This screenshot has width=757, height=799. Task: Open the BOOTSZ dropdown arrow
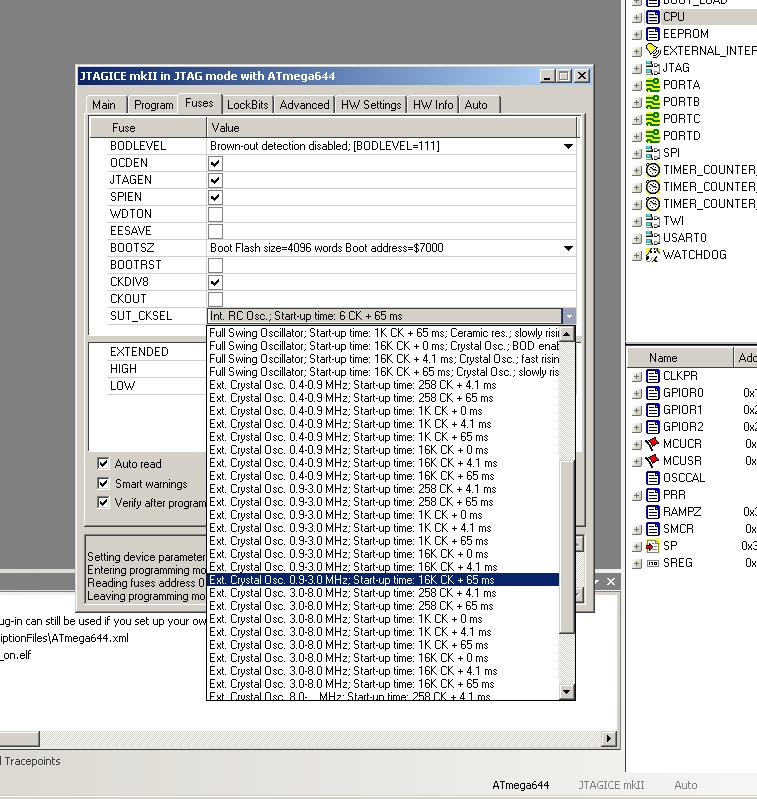click(x=569, y=248)
